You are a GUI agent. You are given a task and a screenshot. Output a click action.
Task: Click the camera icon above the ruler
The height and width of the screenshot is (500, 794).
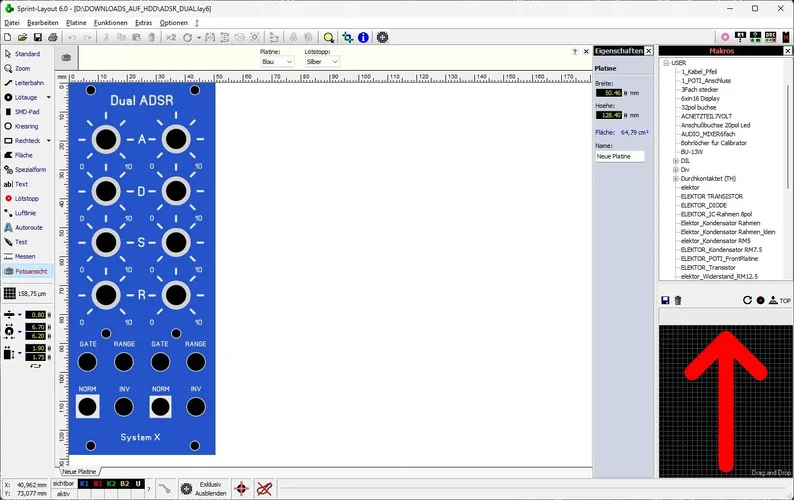click(x=66, y=58)
